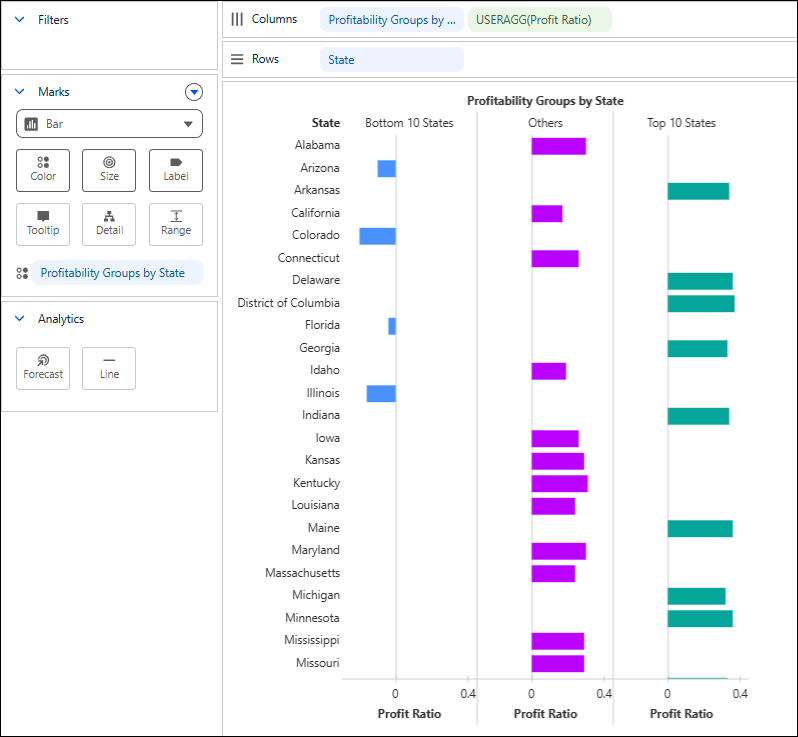Open the Detail mark card
Screen dimensions: 798x737
pyautogui.click(x=109, y=224)
